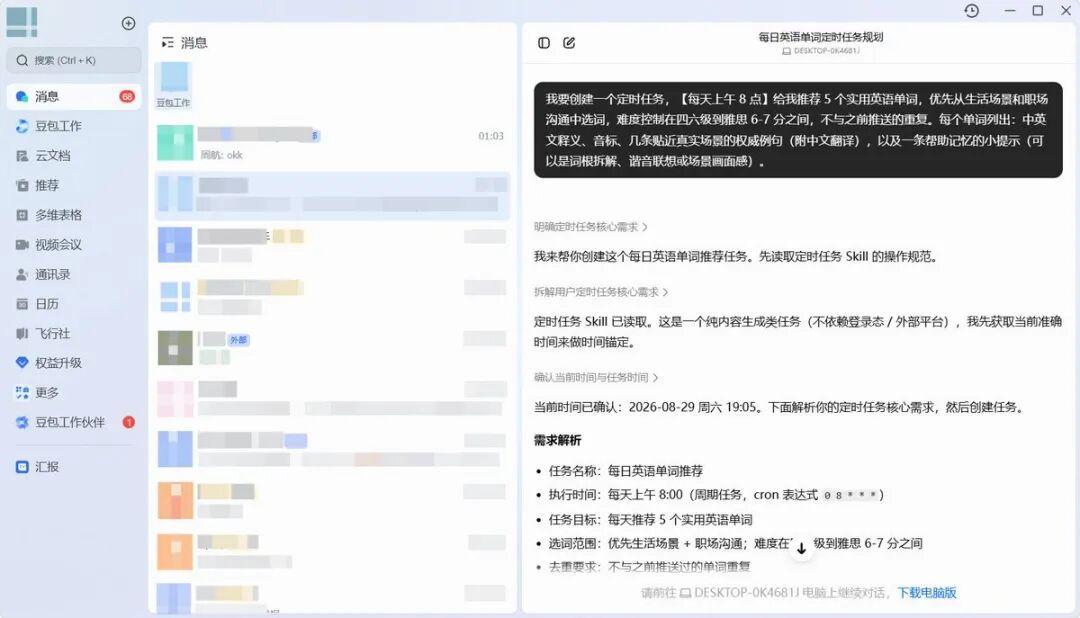Image resolution: width=1080 pixels, height=618 pixels.
Task: Click the 日历 calendar icon
Action: coord(22,304)
